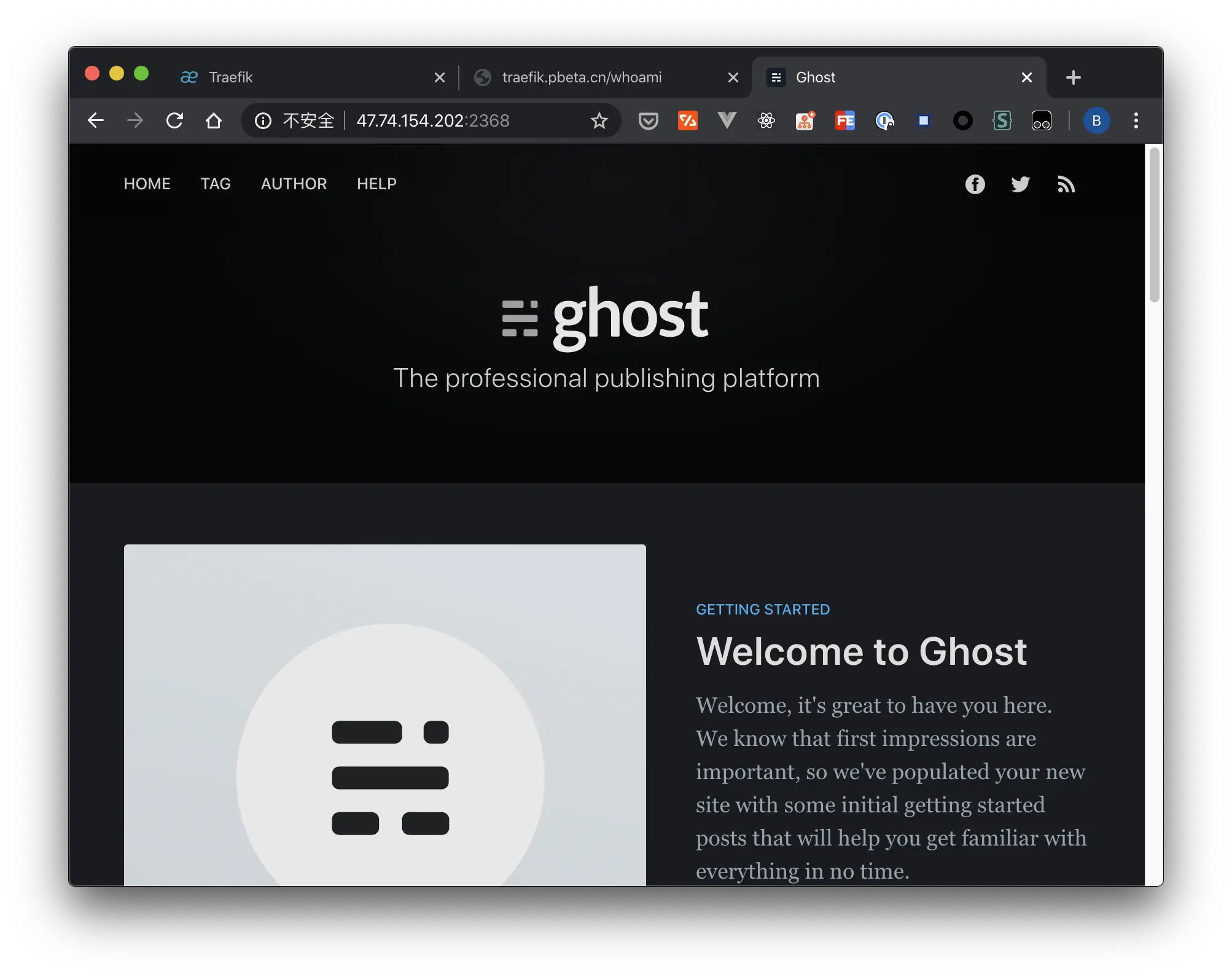
Task: Click the home button in the toolbar
Action: point(214,120)
